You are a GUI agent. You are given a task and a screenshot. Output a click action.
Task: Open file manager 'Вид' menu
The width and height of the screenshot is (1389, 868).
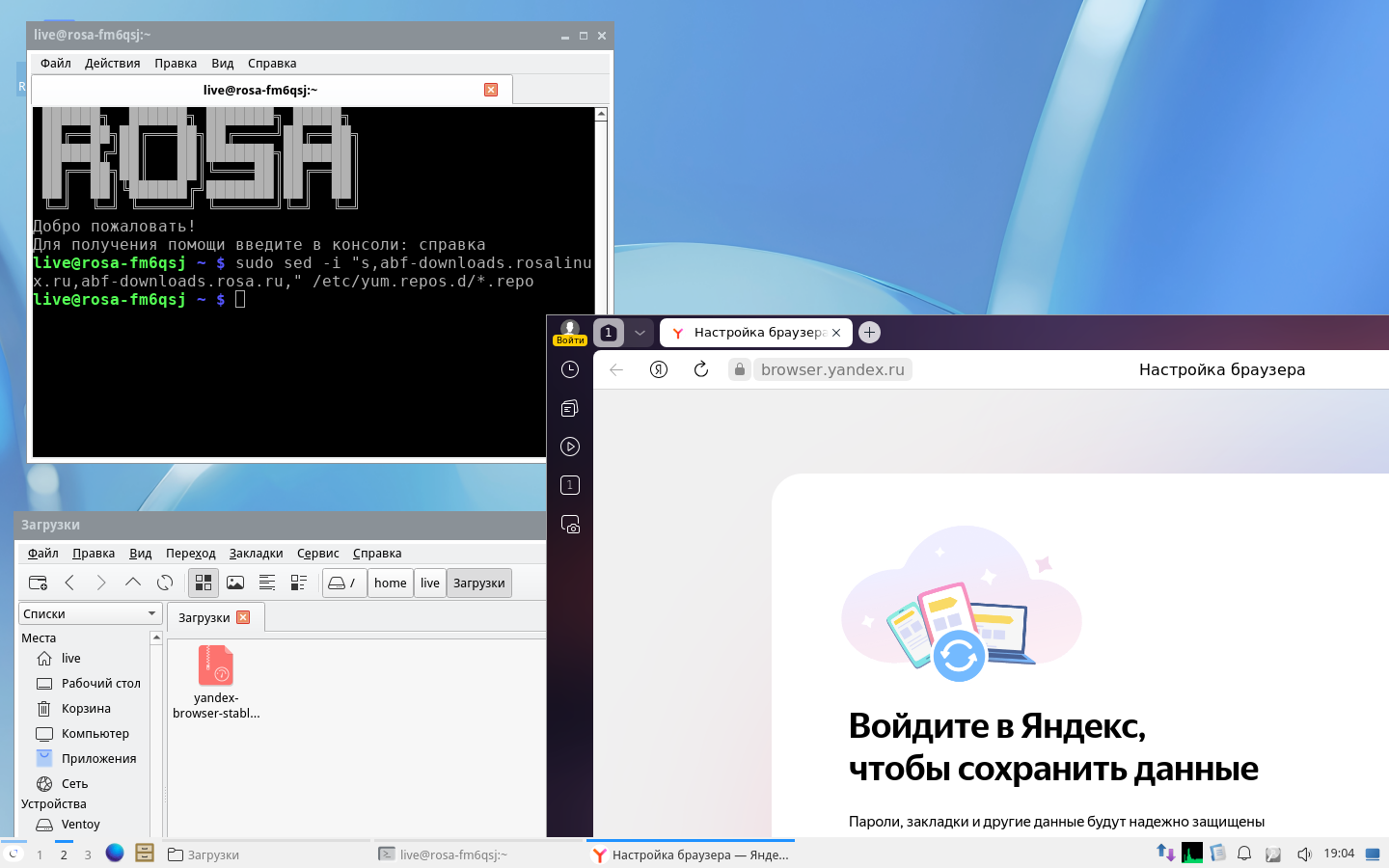[141, 554]
